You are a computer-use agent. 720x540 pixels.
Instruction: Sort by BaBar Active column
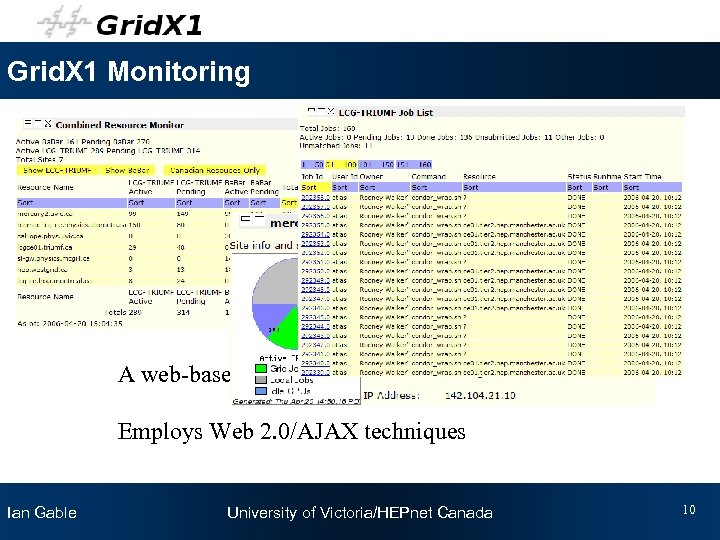coord(236,202)
